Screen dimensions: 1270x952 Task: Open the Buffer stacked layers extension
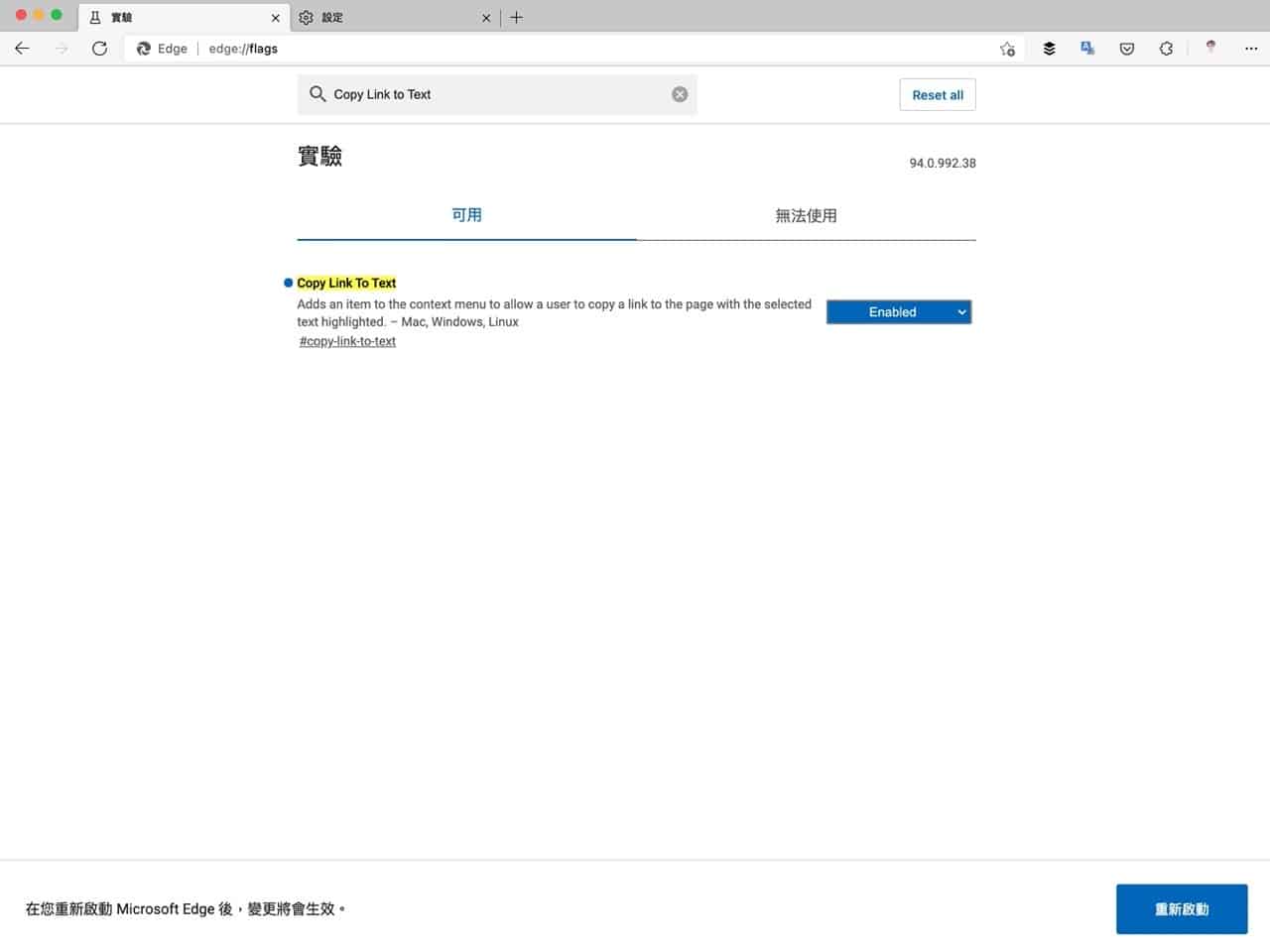click(x=1049, y=48)
